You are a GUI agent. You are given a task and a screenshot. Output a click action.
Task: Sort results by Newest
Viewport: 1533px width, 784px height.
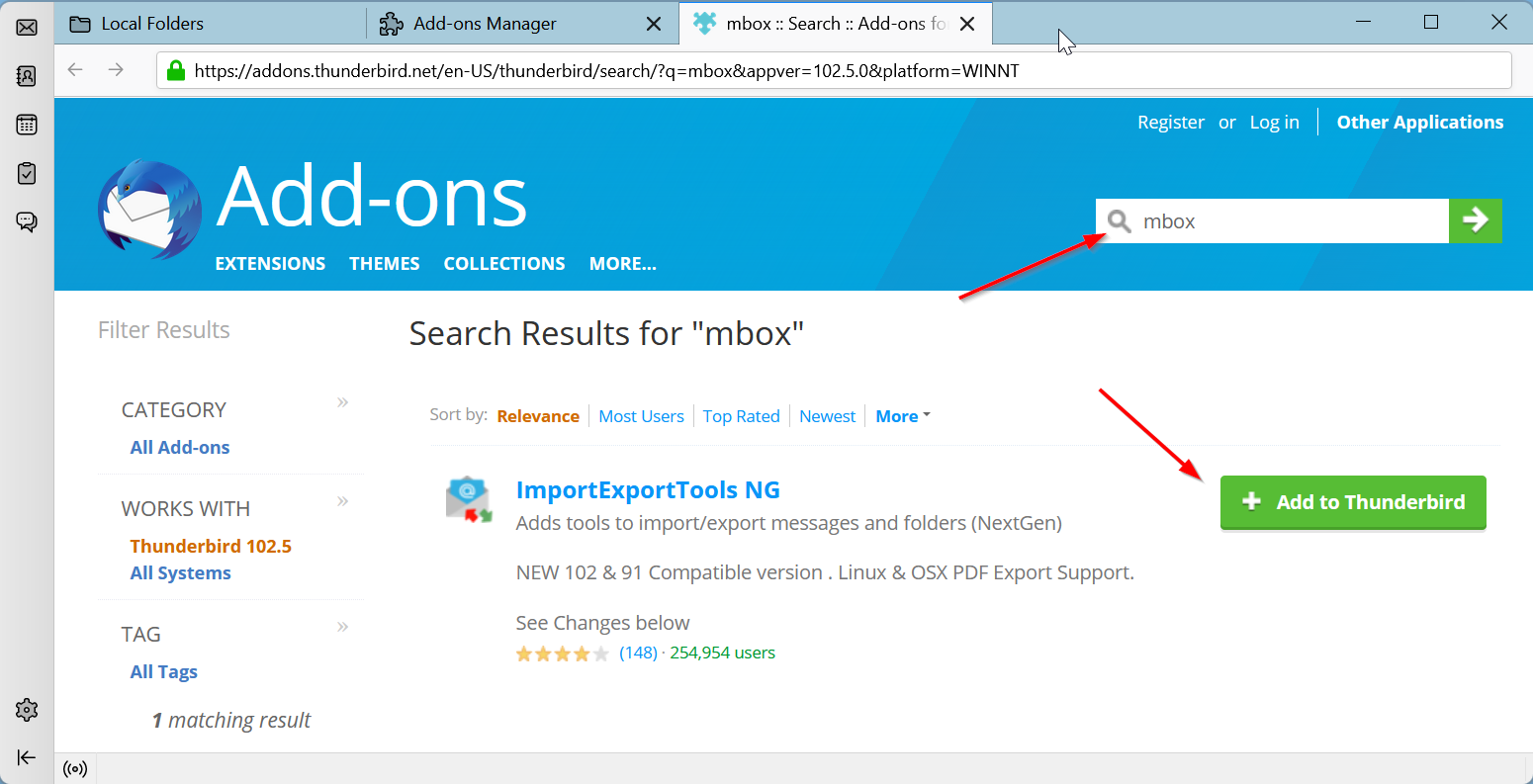(828, 416)
